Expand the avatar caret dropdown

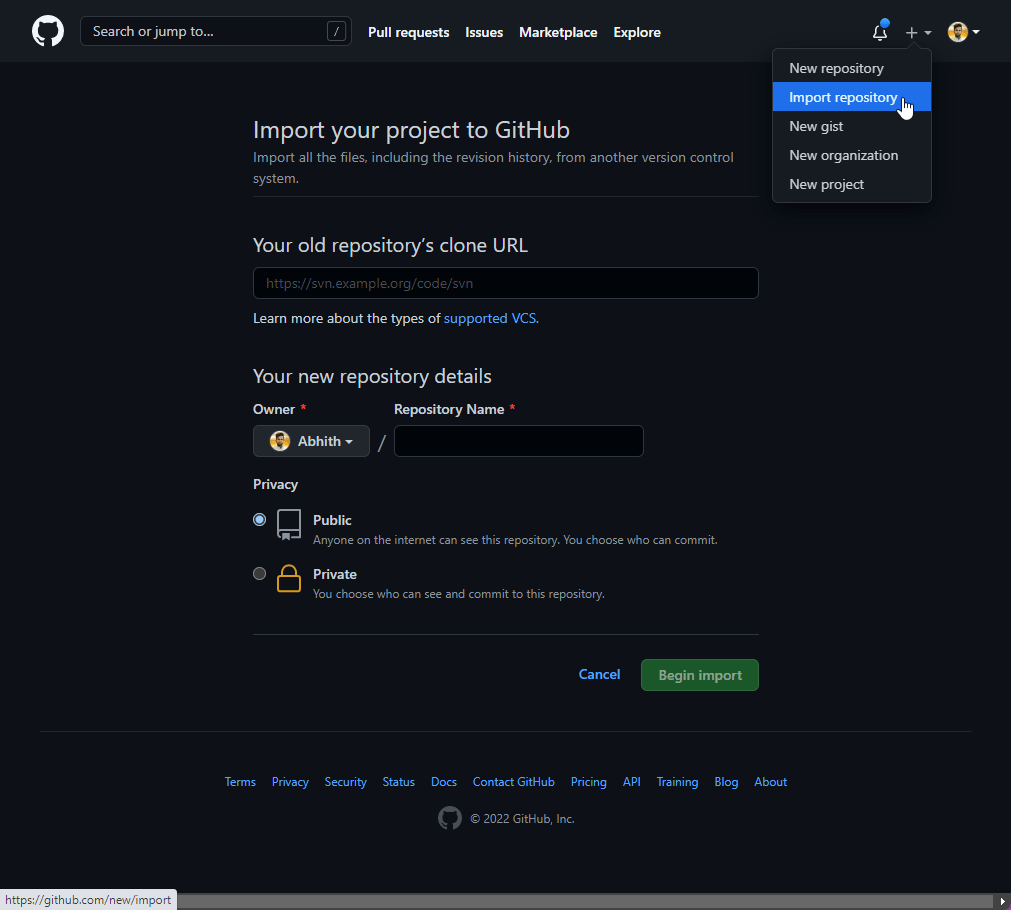click(x=974, y=31)
